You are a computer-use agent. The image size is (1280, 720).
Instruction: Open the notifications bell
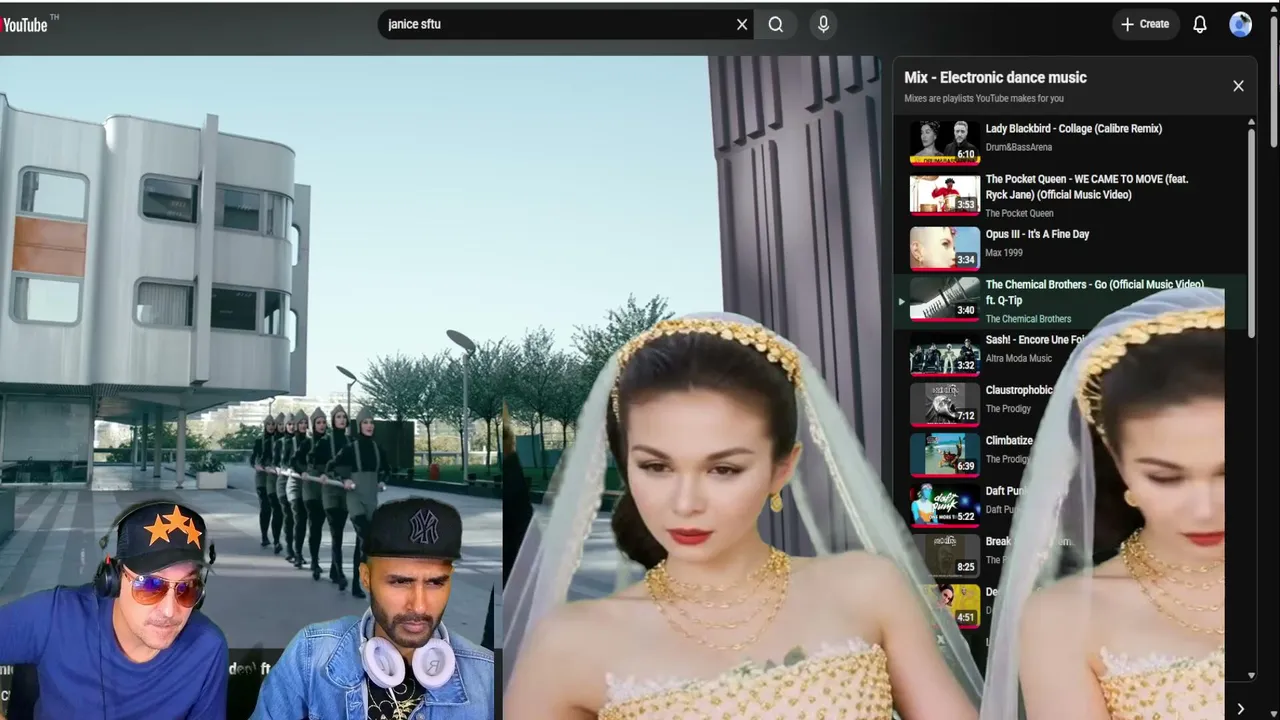(1200, 25)
